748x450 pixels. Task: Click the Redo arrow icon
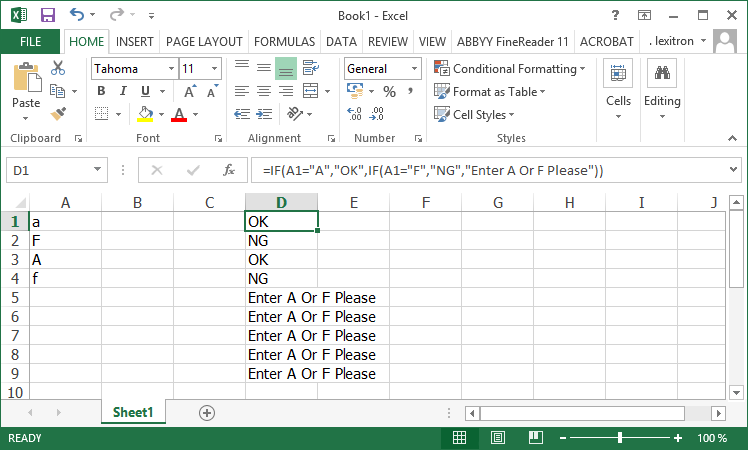click(116, 15)
